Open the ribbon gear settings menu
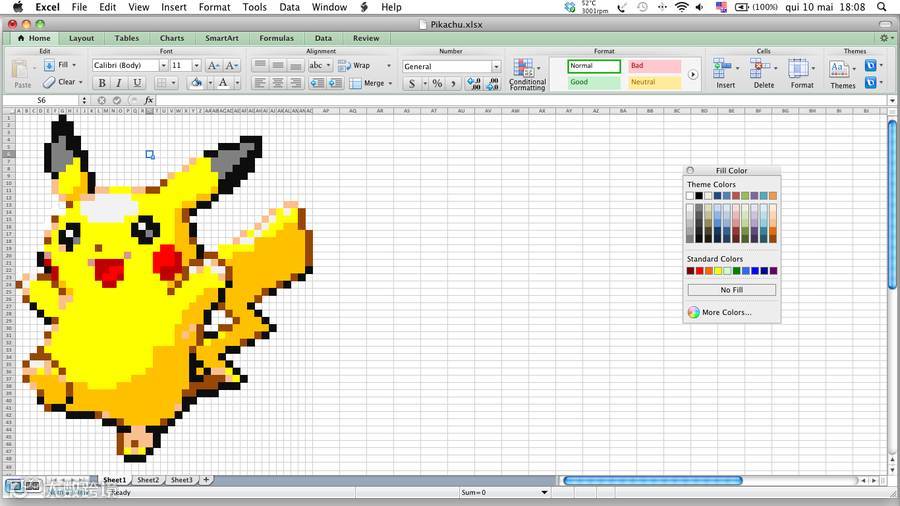 [x=886, y=38]
